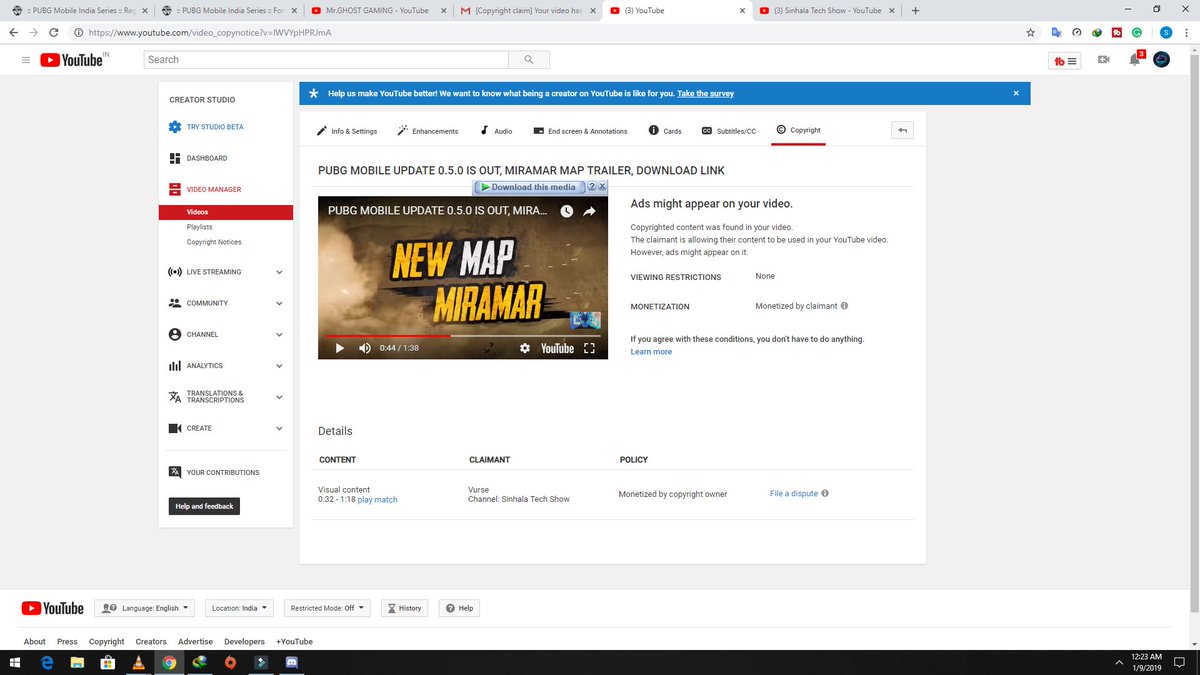
Task: Open the YouTube hamburger guide menu
Action: click(25, 60)
